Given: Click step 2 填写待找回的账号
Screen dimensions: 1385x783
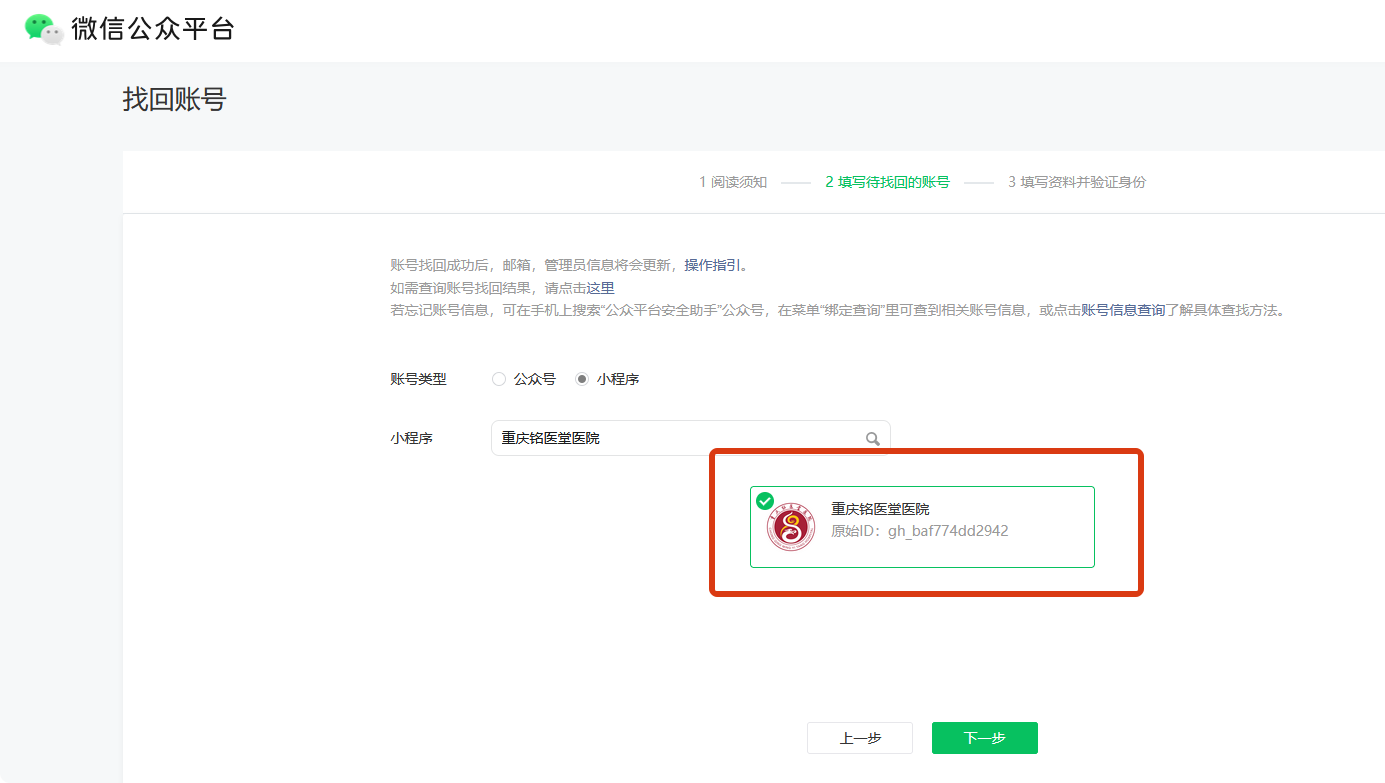Looking at the screenshot, I should 887,182.
